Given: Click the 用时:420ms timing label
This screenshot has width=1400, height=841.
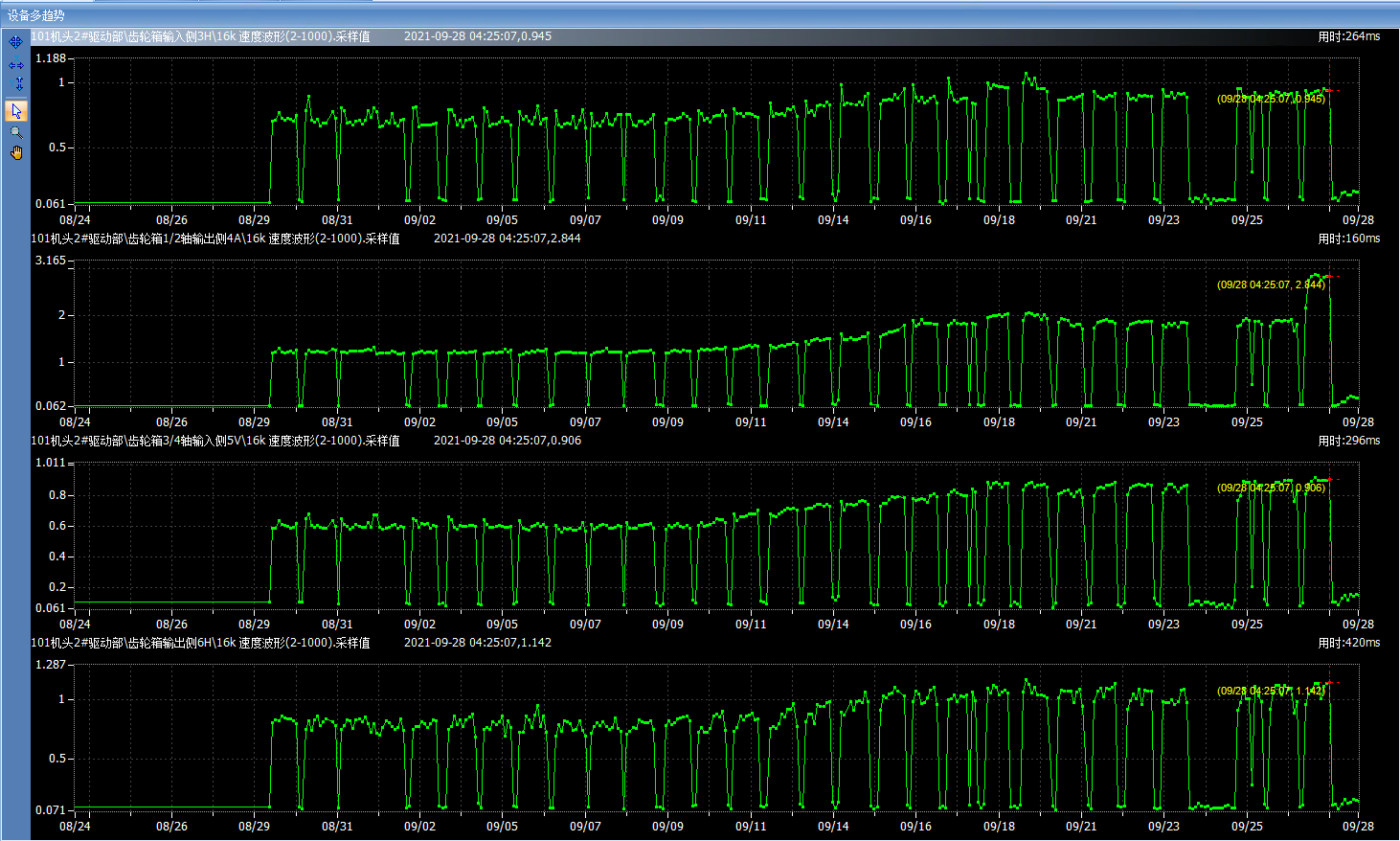Looking at the screenshot, I should pos(1348,643).
